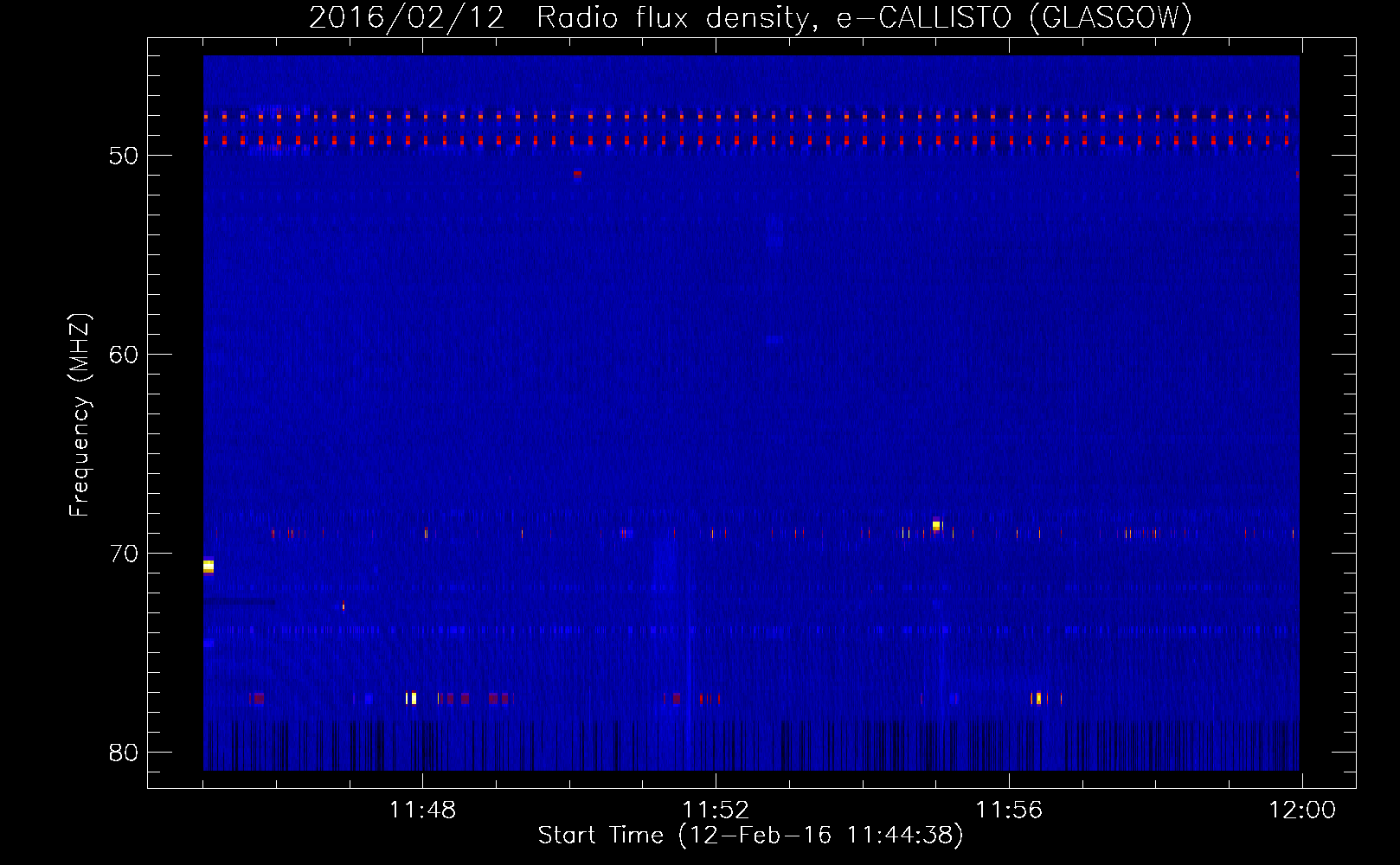Select the 70 frequency tick label

(124, 554)
